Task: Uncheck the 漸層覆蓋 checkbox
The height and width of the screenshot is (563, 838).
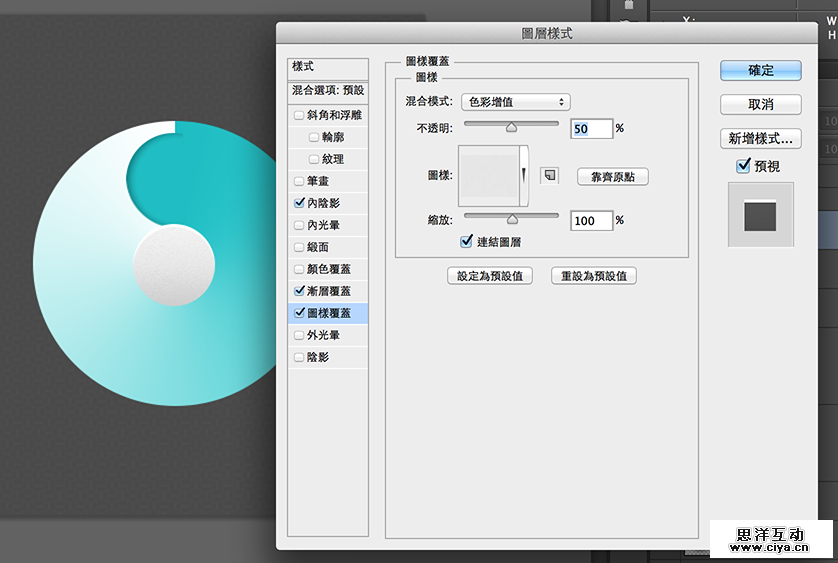Action: (299, 291)
